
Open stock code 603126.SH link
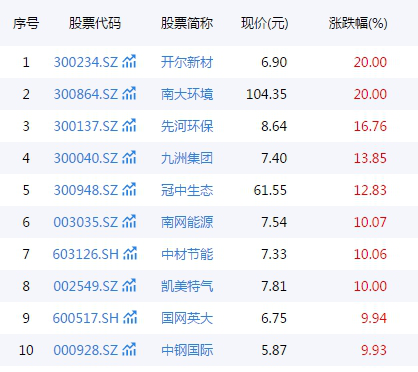[86, 254]
